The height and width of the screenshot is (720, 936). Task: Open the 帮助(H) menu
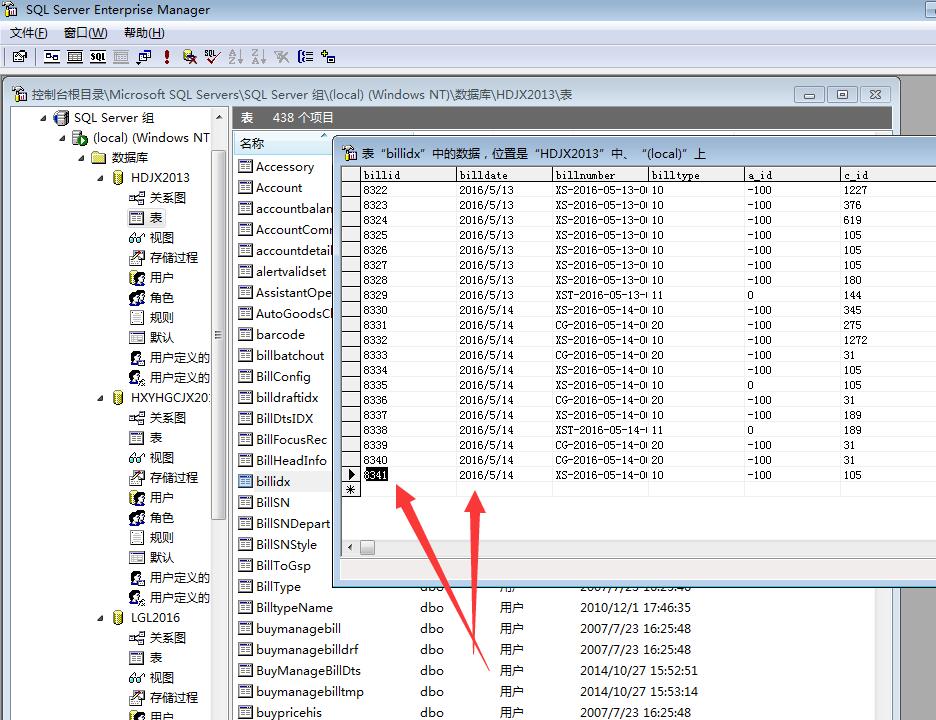[144, 33]
